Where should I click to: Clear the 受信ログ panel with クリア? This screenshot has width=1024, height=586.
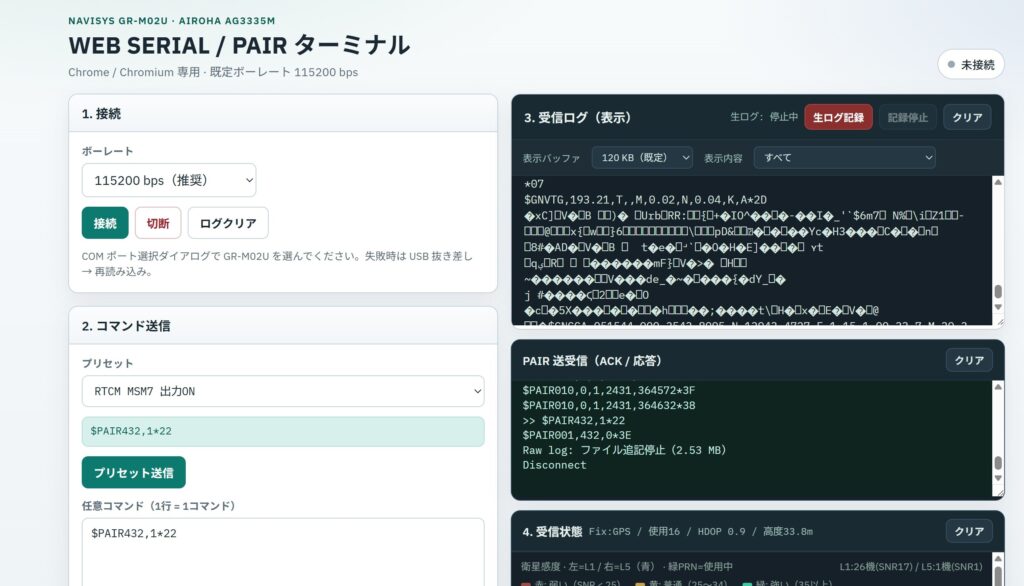967,118
